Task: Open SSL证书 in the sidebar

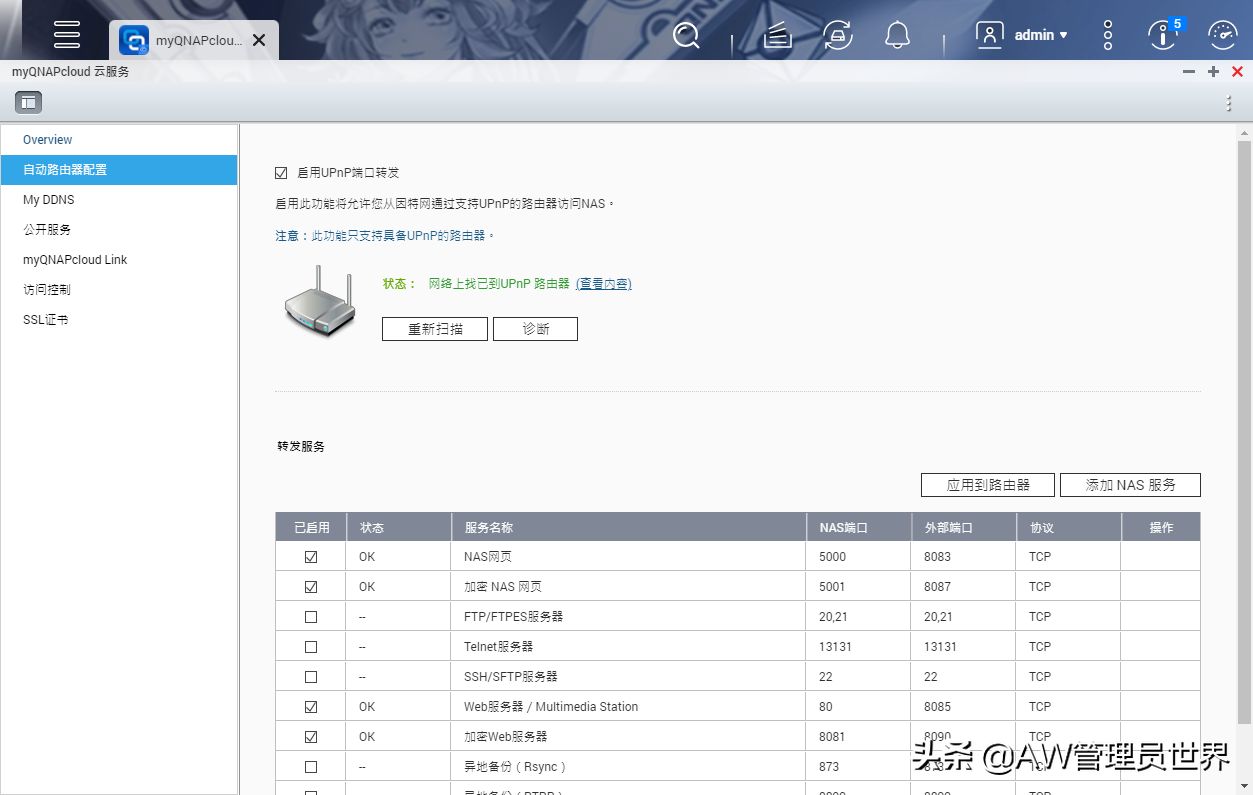Action: pyautogui.click(x=118, y=320)
